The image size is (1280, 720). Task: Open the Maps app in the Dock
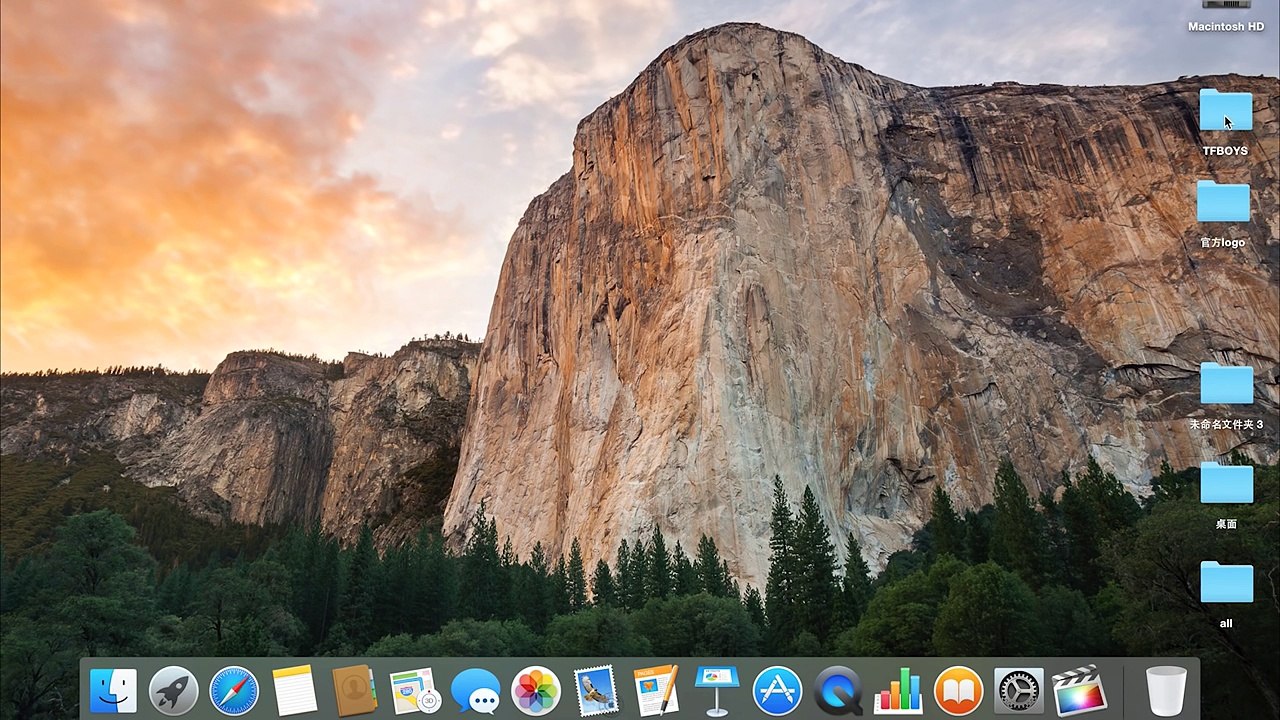click(x=415, y=691)
